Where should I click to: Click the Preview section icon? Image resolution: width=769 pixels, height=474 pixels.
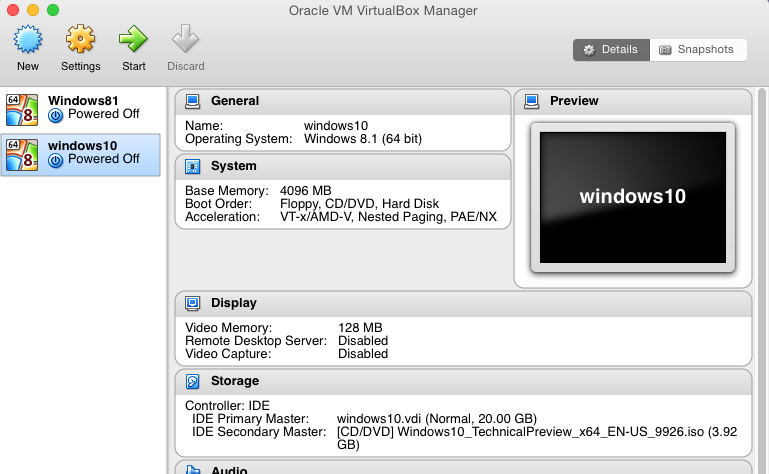click(532, 101)
